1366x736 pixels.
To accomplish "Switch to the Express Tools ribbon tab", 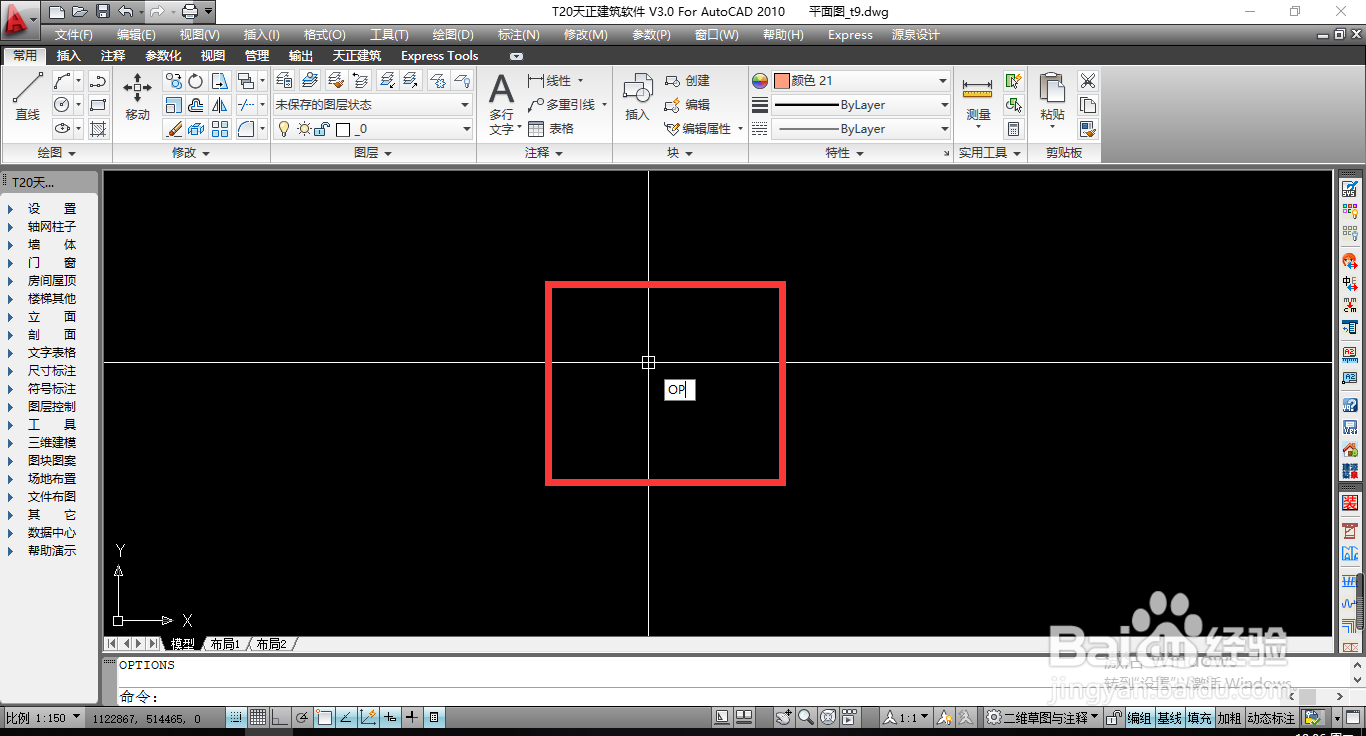I will tap(440, 56).
